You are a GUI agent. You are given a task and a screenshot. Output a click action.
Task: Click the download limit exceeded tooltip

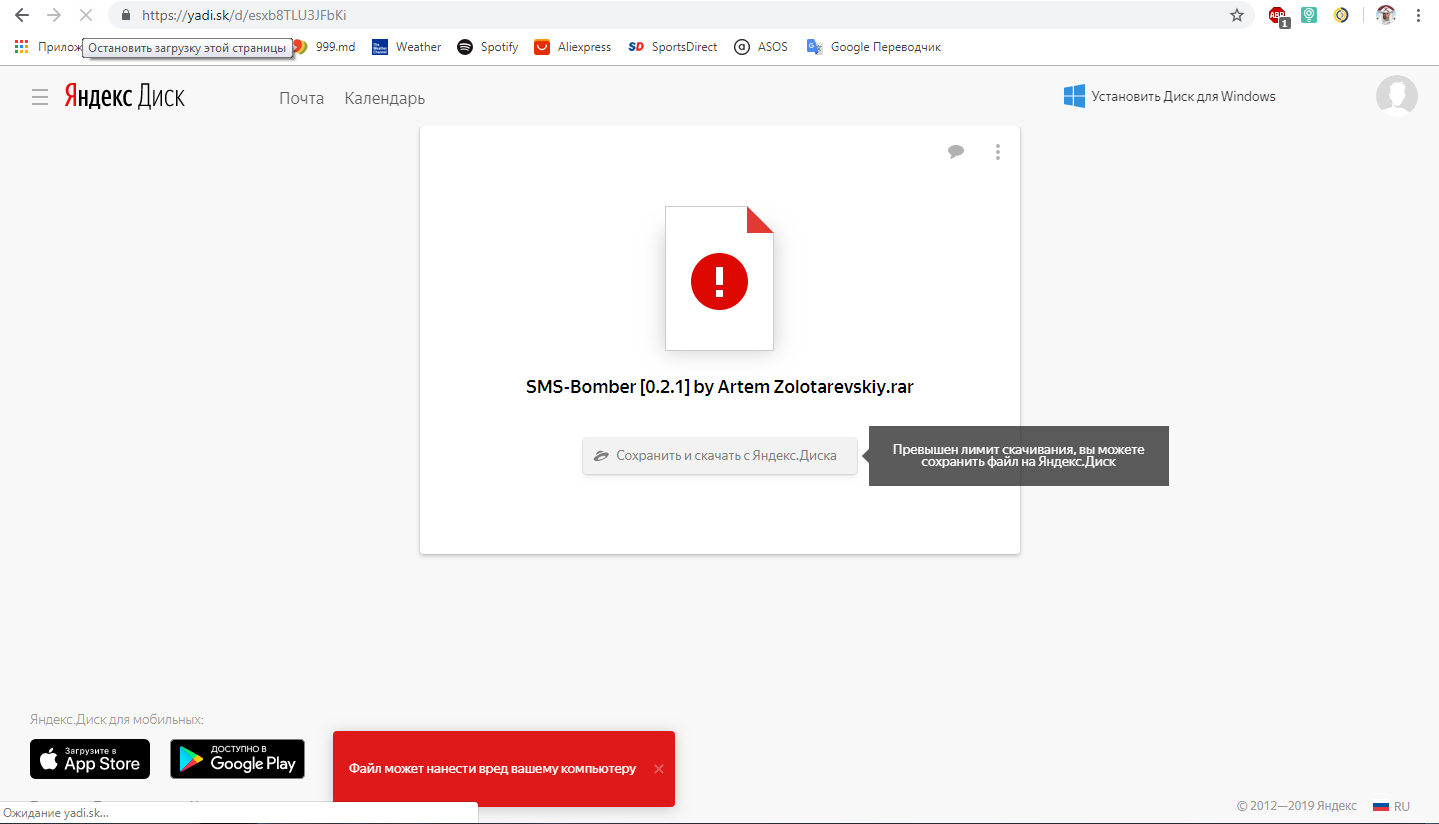(x=1018, y=456)
